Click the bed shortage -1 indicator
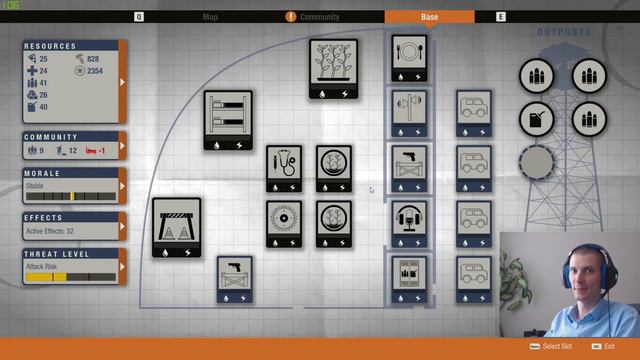This screenshot has height=360, width=640. 96,151
